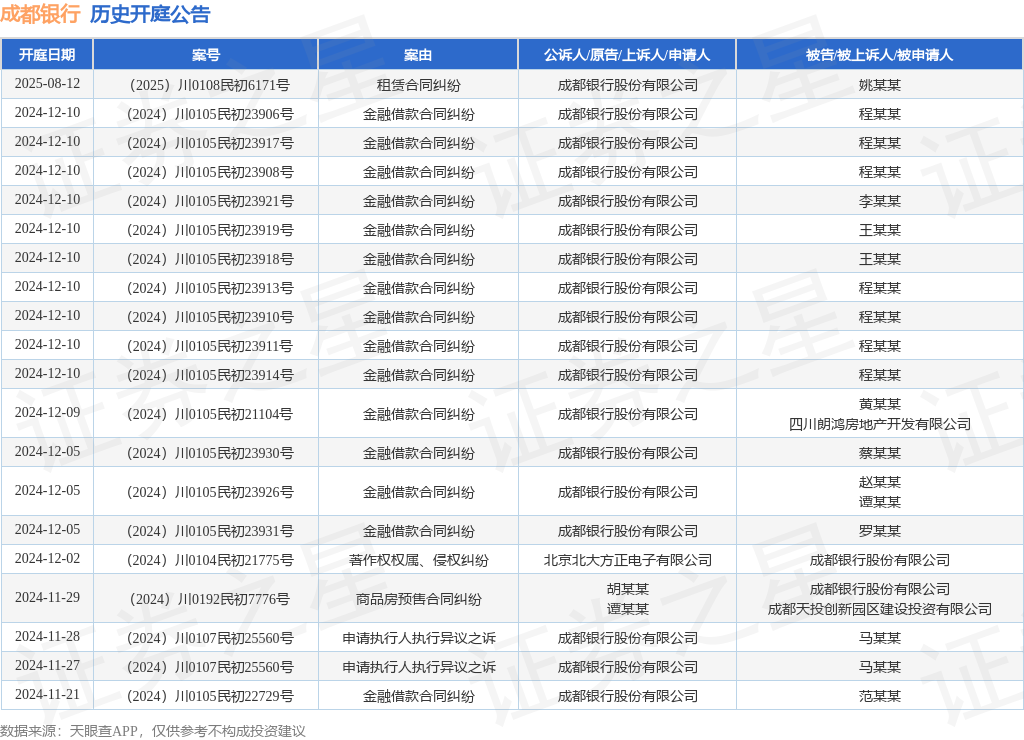
Task: Select case number (2024)川0105民初23908号
Action: click(210, 172)
